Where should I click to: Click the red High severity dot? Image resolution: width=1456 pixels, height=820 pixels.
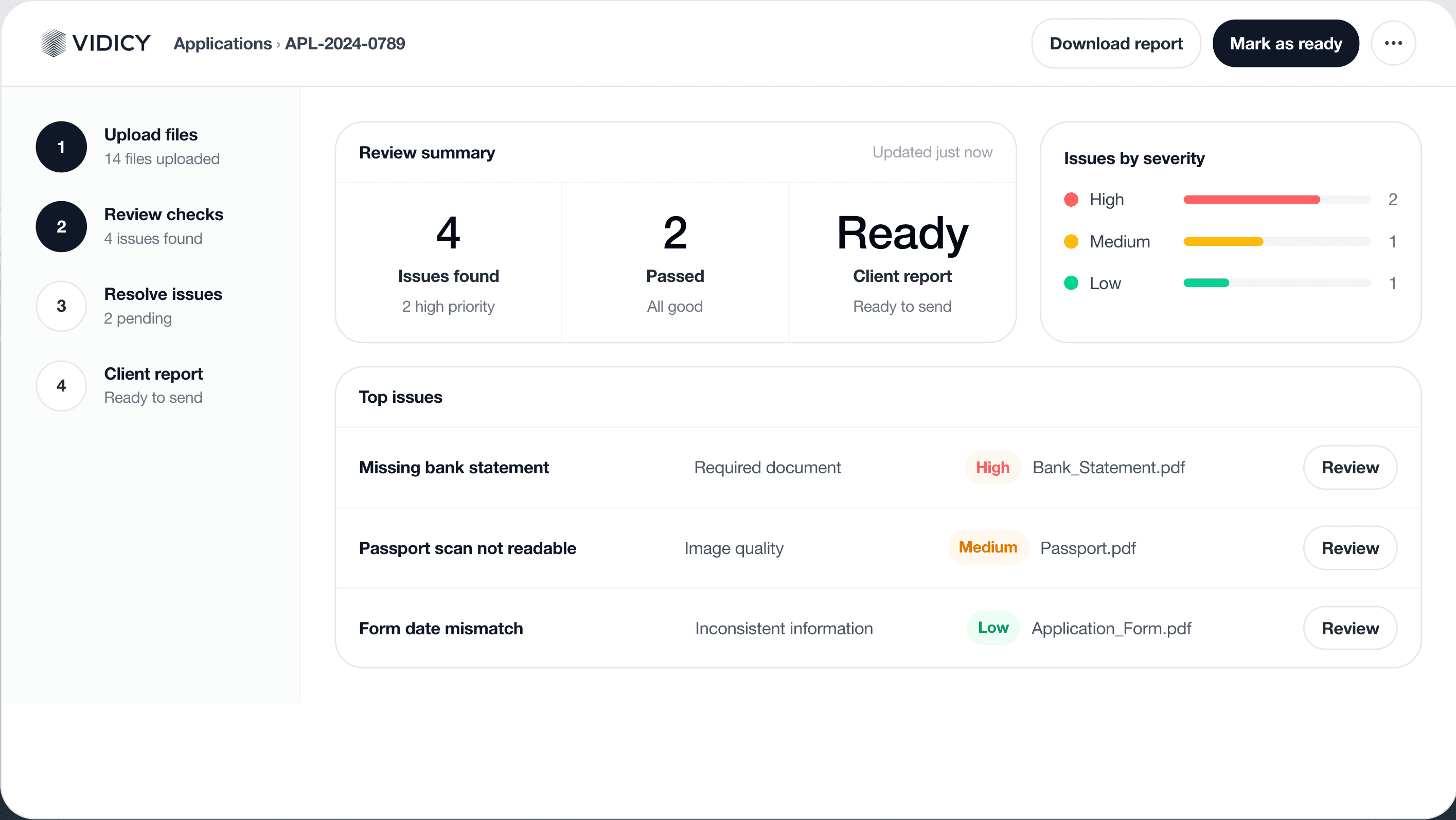pyautogui.click(x=1071, y=200)
